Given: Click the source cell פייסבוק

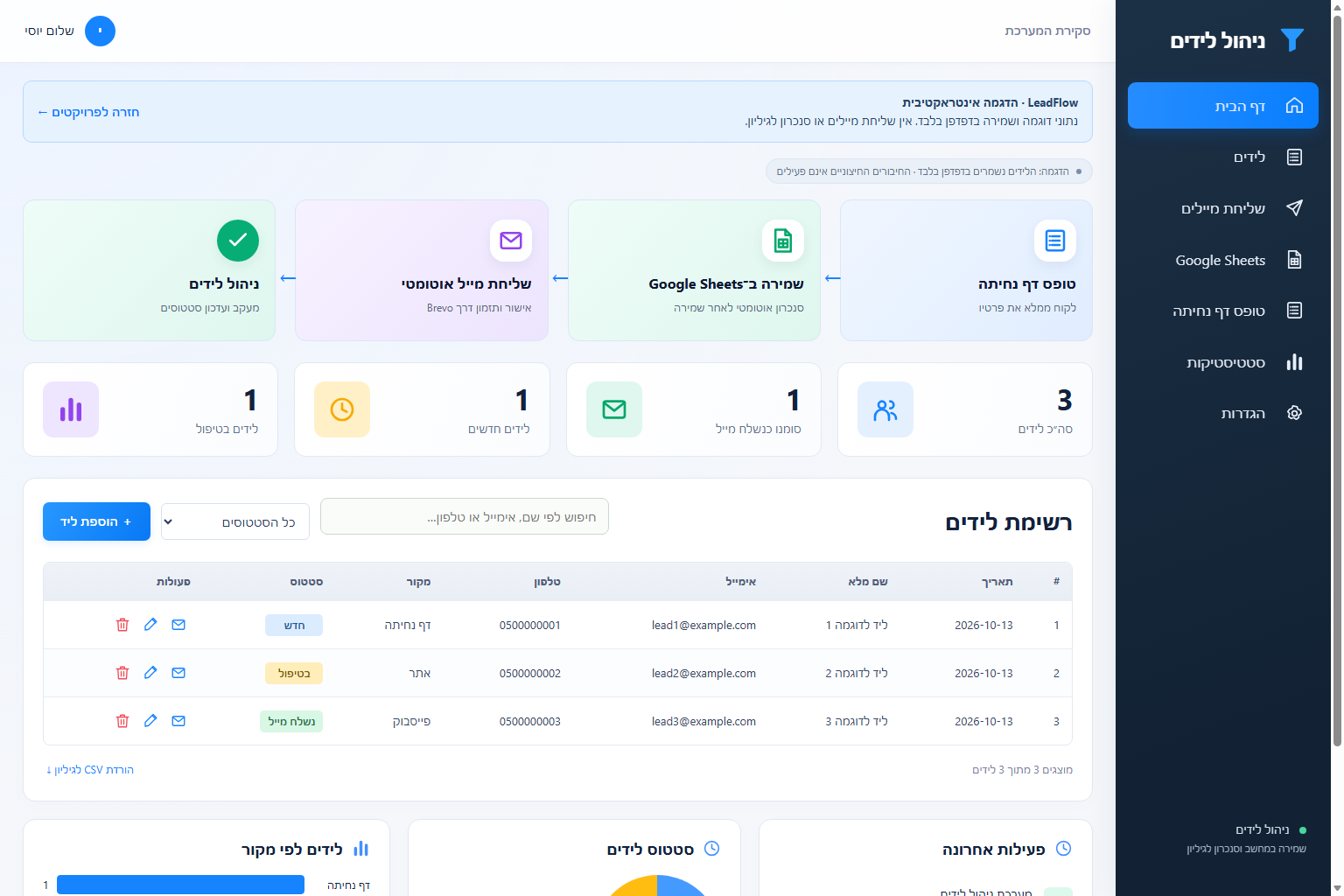Looking at the screenshot, I should (411, 721).
